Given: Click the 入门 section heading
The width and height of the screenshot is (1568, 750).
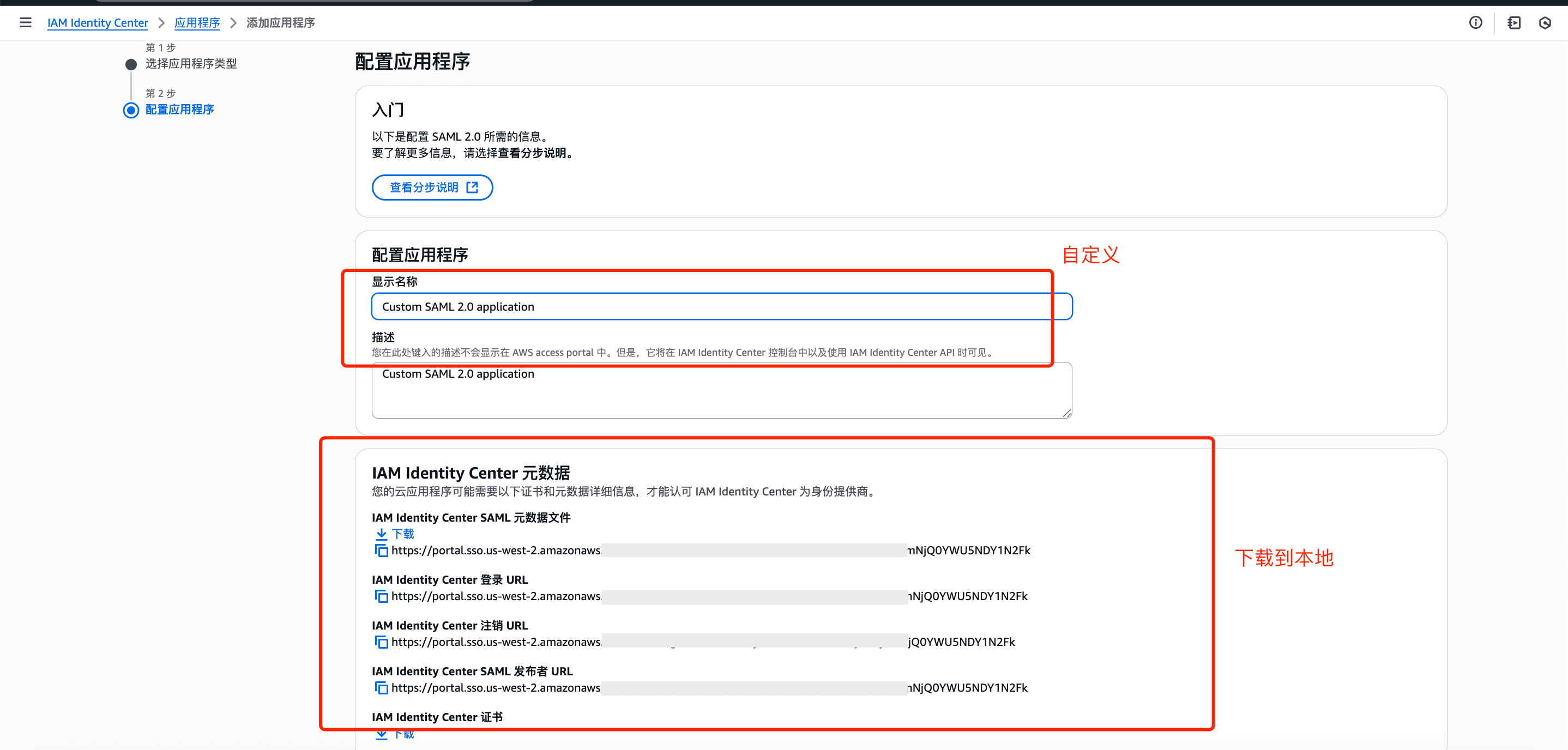Looking at the screenshot, I should (x=388, y=110).
